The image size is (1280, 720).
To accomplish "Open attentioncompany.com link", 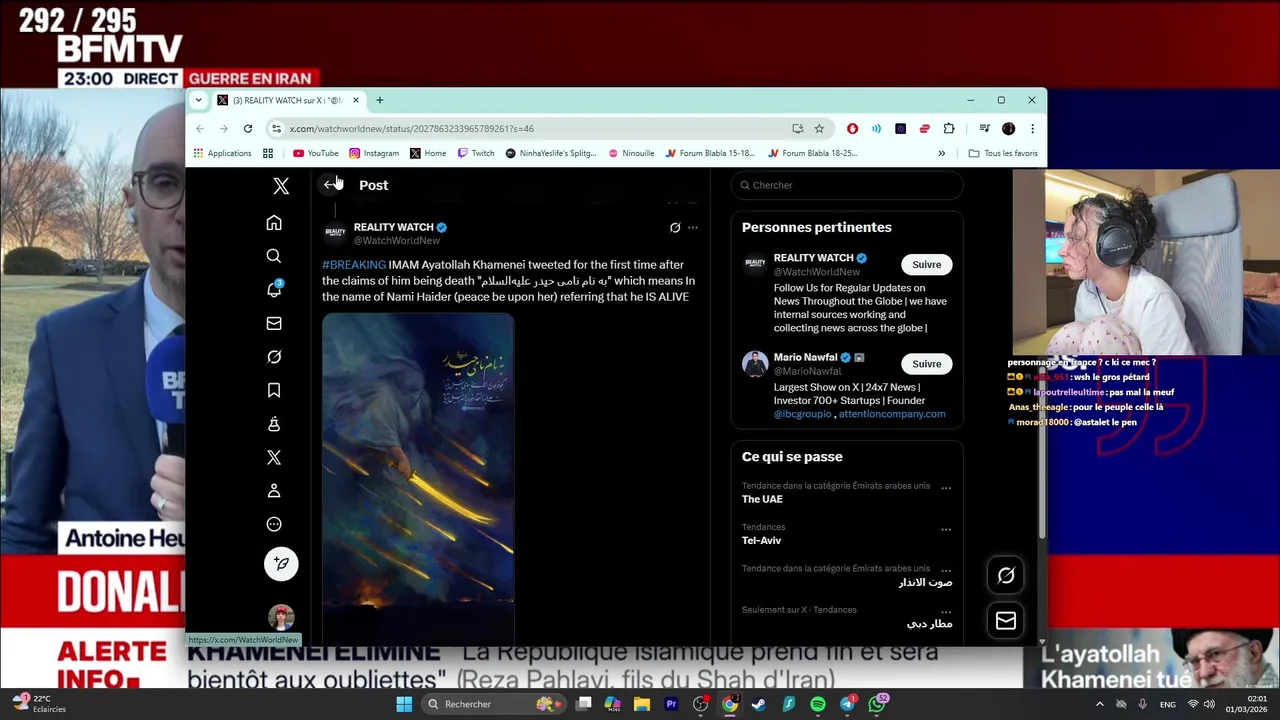I will tap(892, 414).
